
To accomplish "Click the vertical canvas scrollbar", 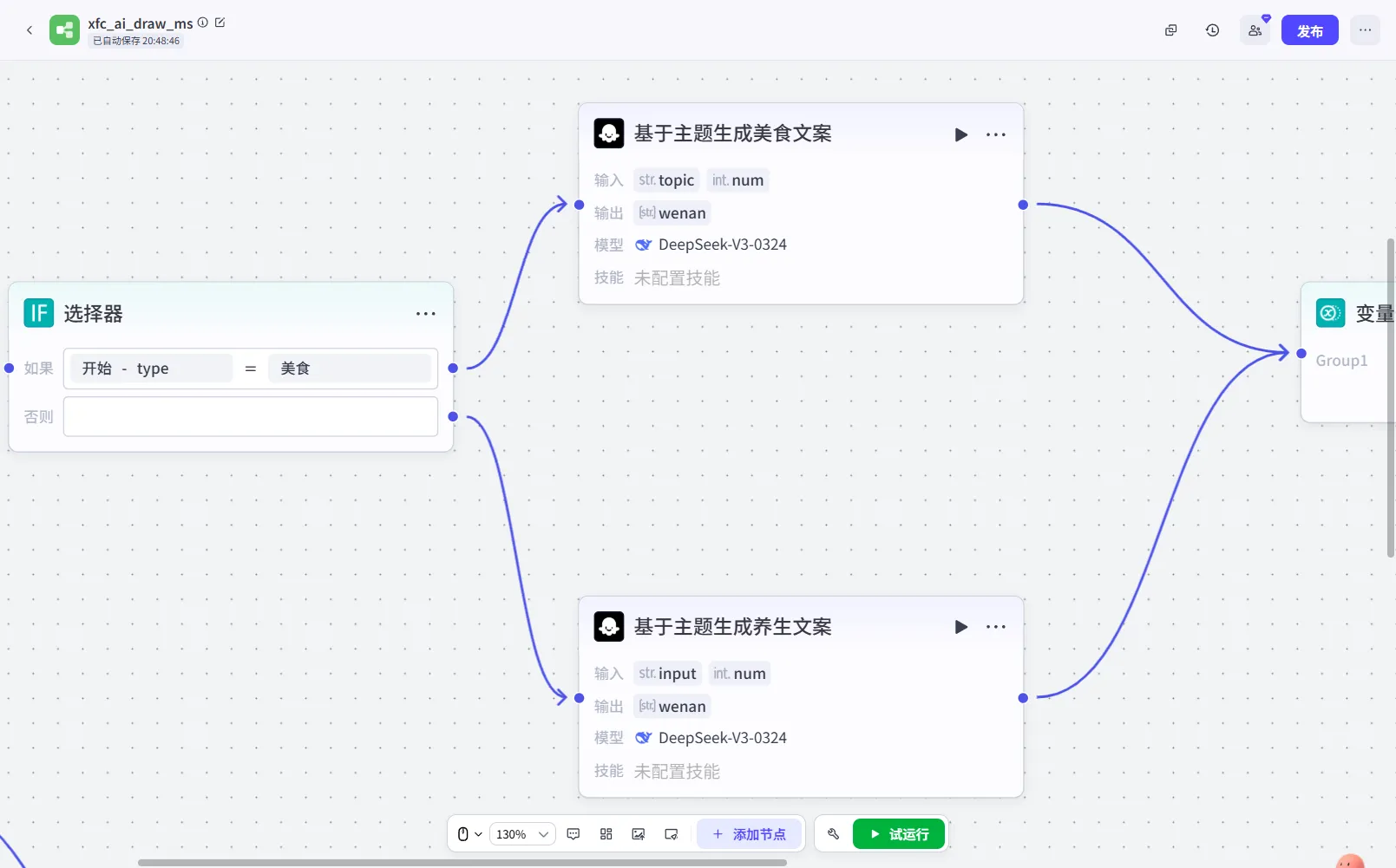I will click(x=1391, y=398).
